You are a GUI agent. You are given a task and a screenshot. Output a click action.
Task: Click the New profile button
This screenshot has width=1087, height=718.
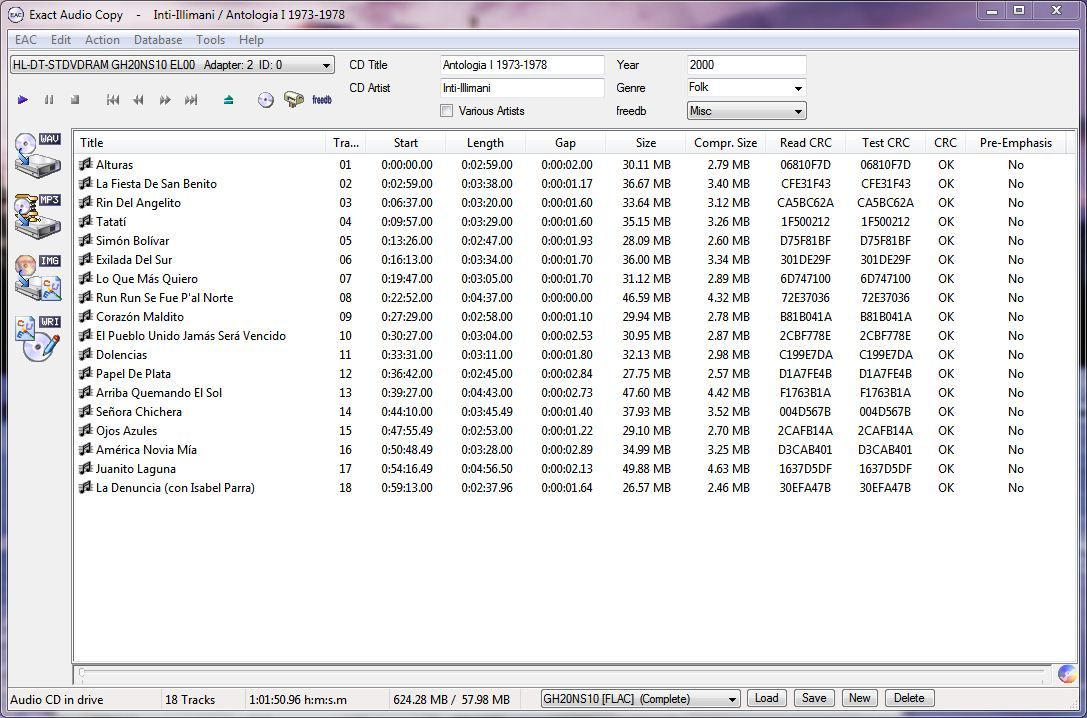click(x=860, y=698)
